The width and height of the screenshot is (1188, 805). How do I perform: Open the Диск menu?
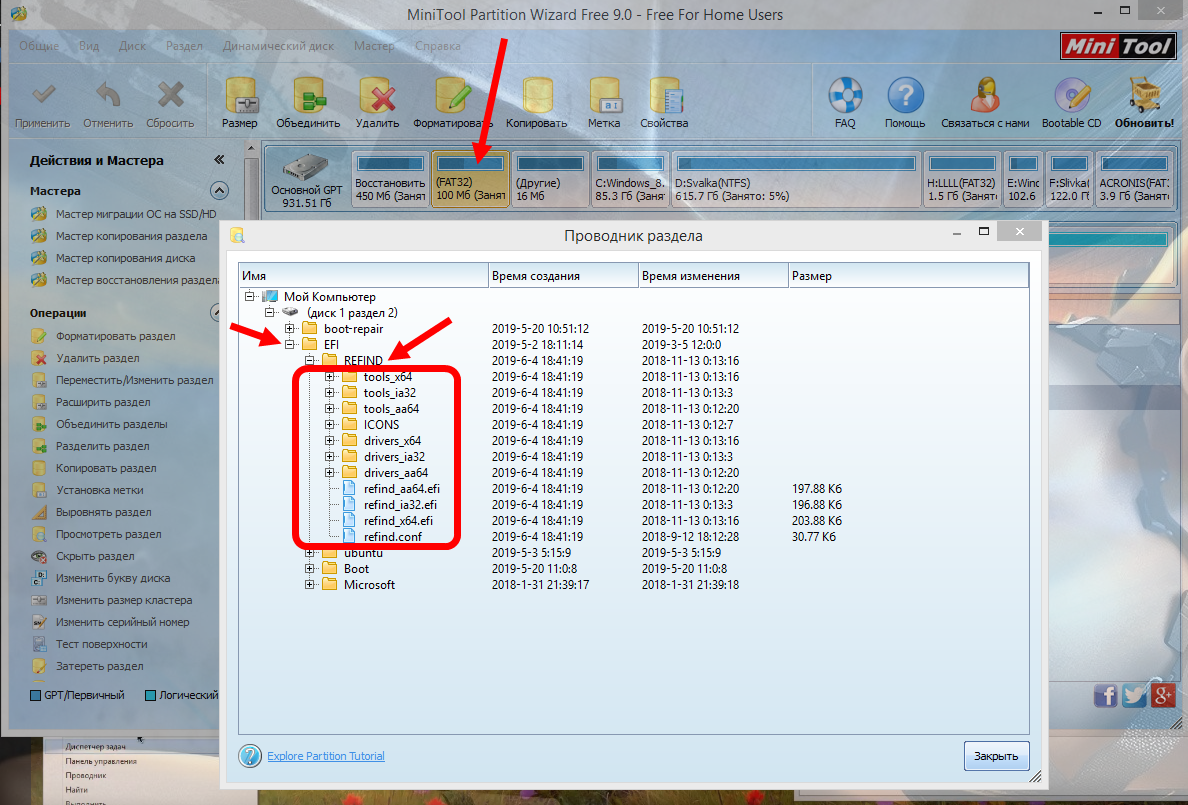[132, 45]
